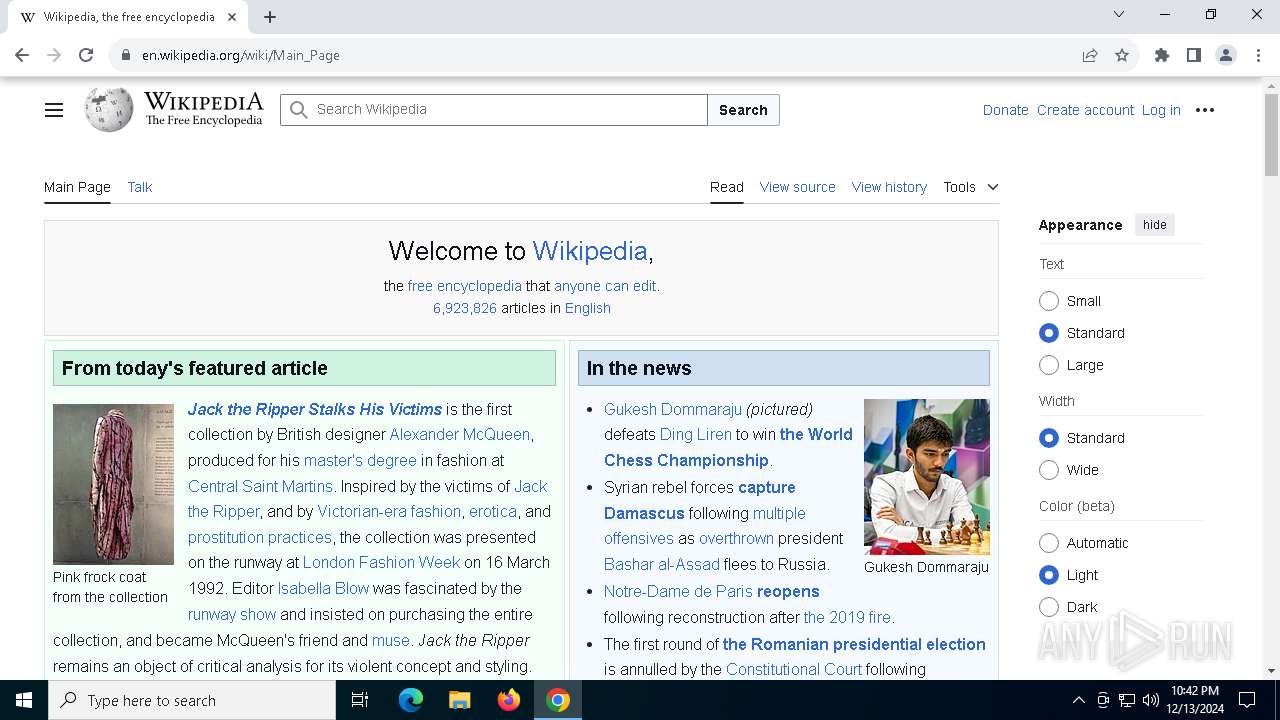Select the Read tab
The height and width of the screenshot is (720, 1280).
[x=727, y=187]
